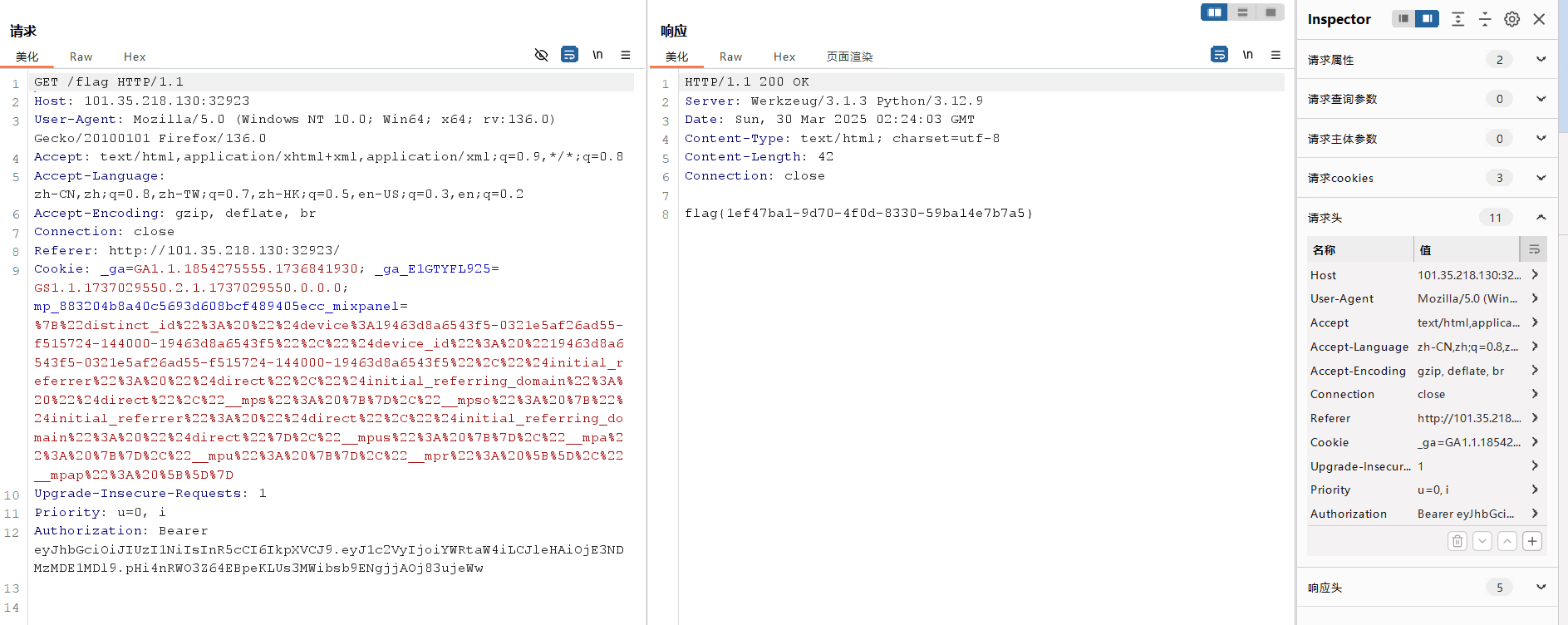The height and width of the screenshot is (625, 1568).
Task: Toggle the request hidden-items eye icon
Action: coord(541,55)
